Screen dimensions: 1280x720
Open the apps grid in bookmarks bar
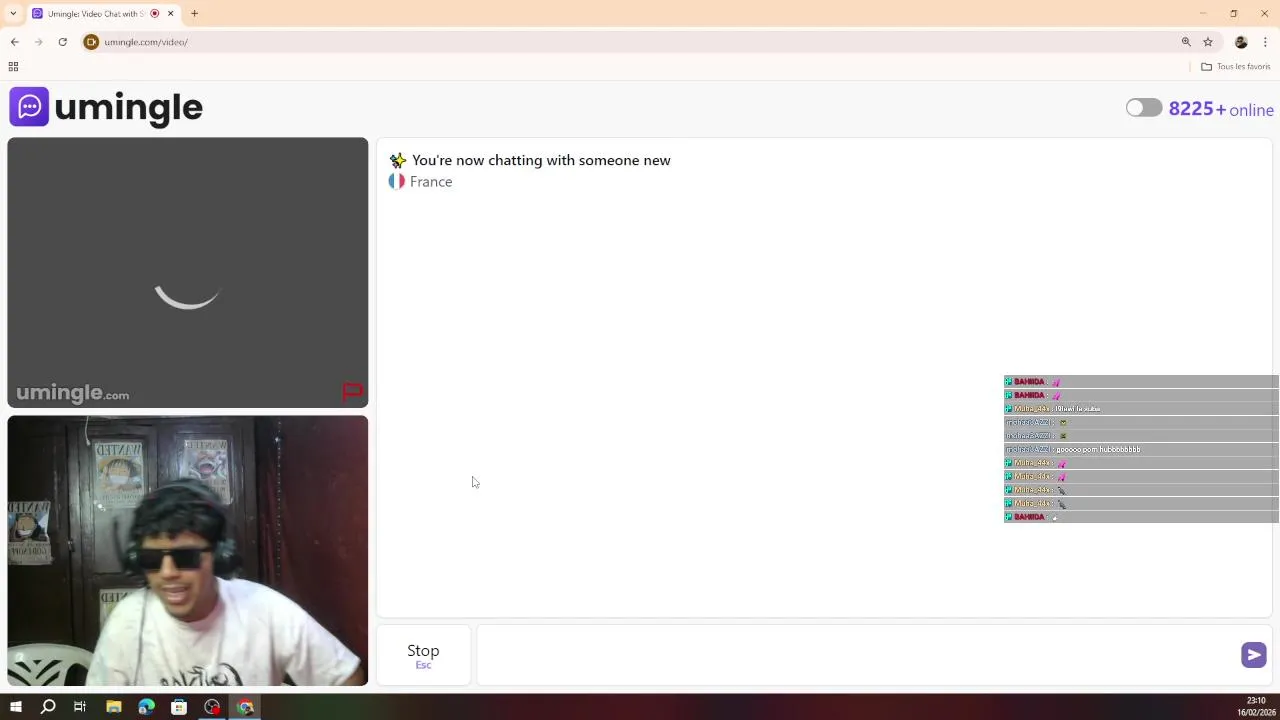point(13,67)
